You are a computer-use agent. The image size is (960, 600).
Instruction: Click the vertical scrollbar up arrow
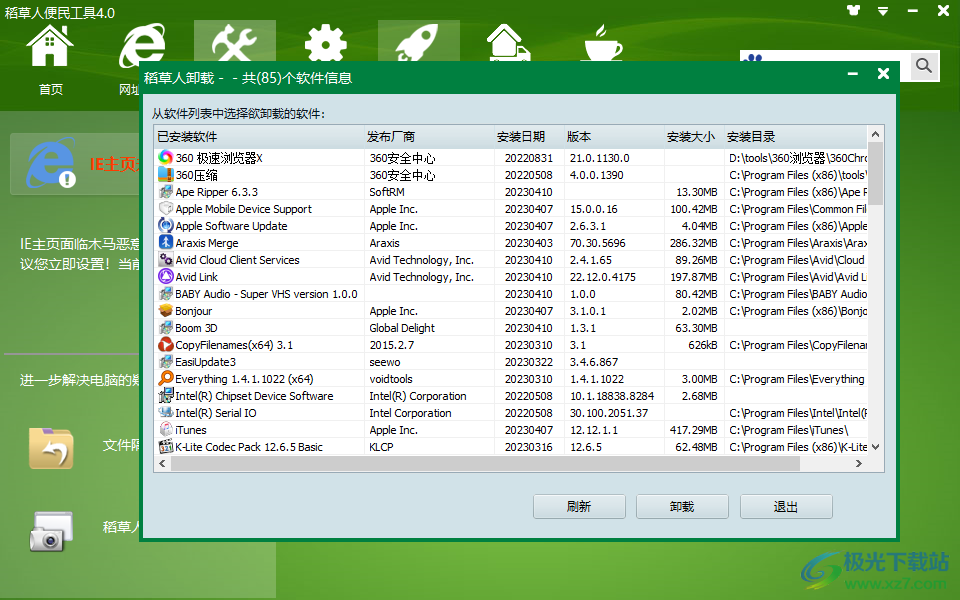point(876,133)
